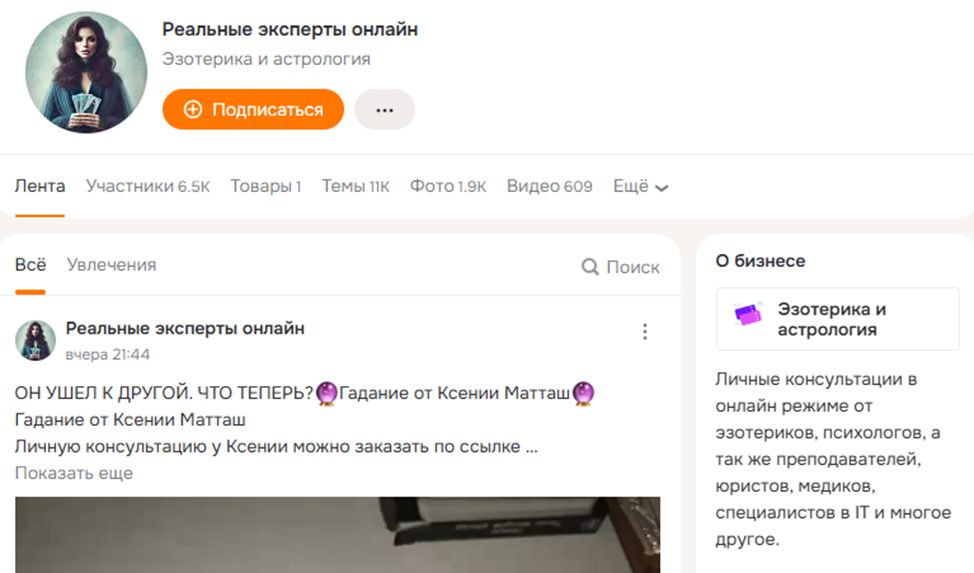
Task: Expand post text with Показать еще
Action: pos(74,473)
